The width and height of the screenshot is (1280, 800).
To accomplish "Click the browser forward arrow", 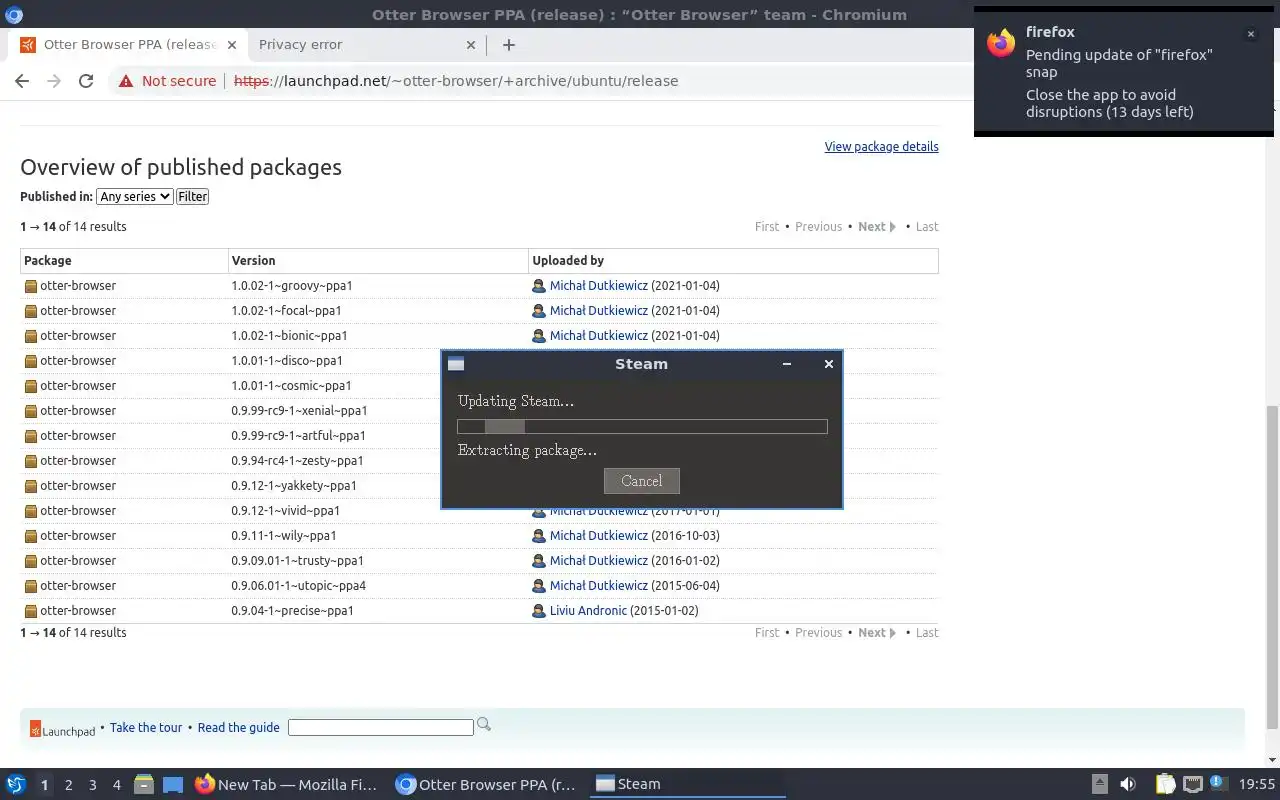I will click(x=54, y=81).
